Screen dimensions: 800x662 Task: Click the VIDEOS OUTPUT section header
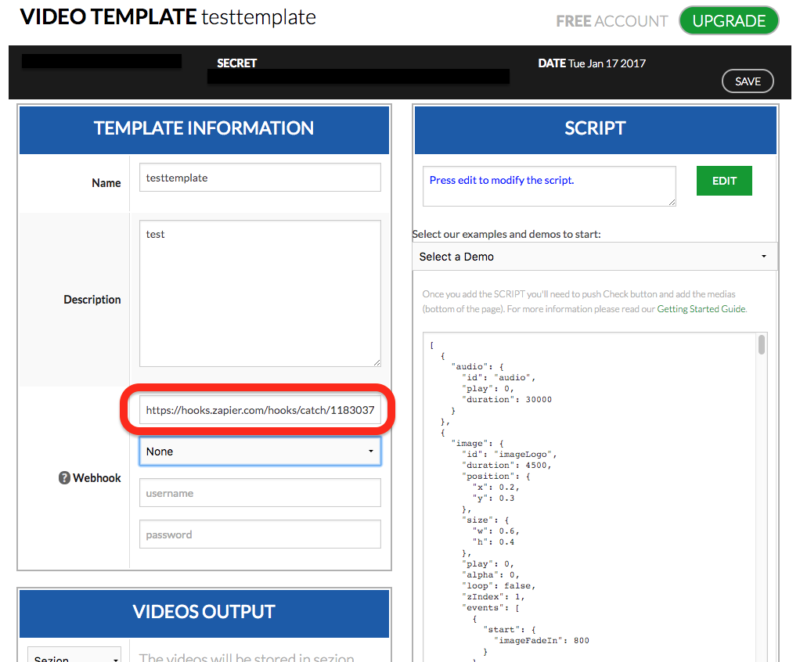pyautogui.click(x=204, y=611)
